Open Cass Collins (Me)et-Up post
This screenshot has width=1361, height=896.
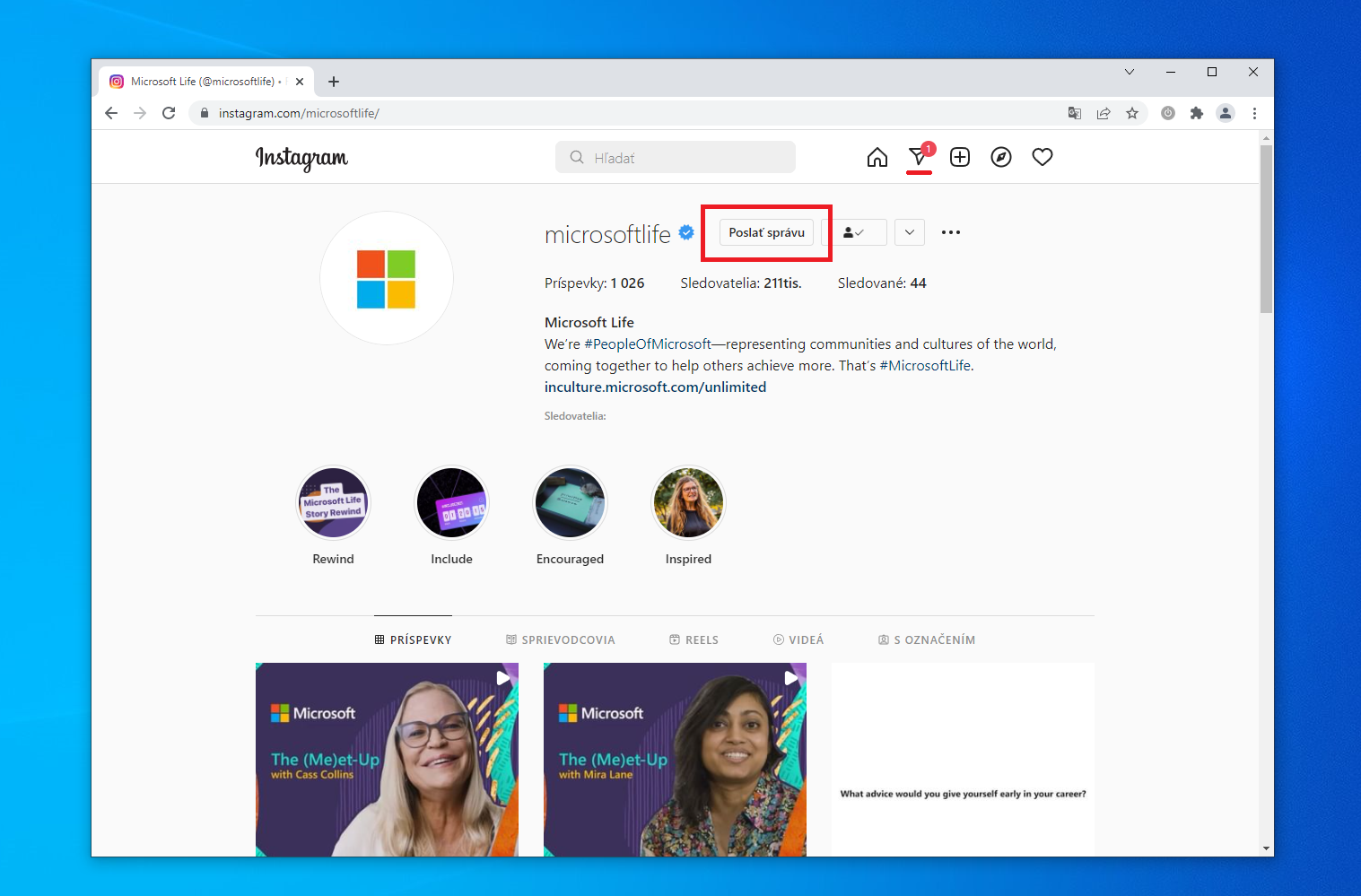387,760
